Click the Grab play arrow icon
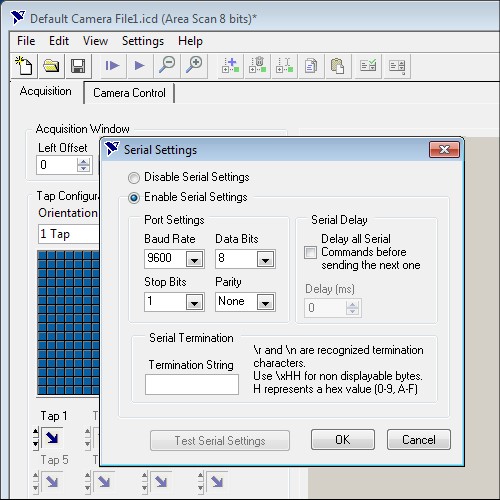 point(140,66)
